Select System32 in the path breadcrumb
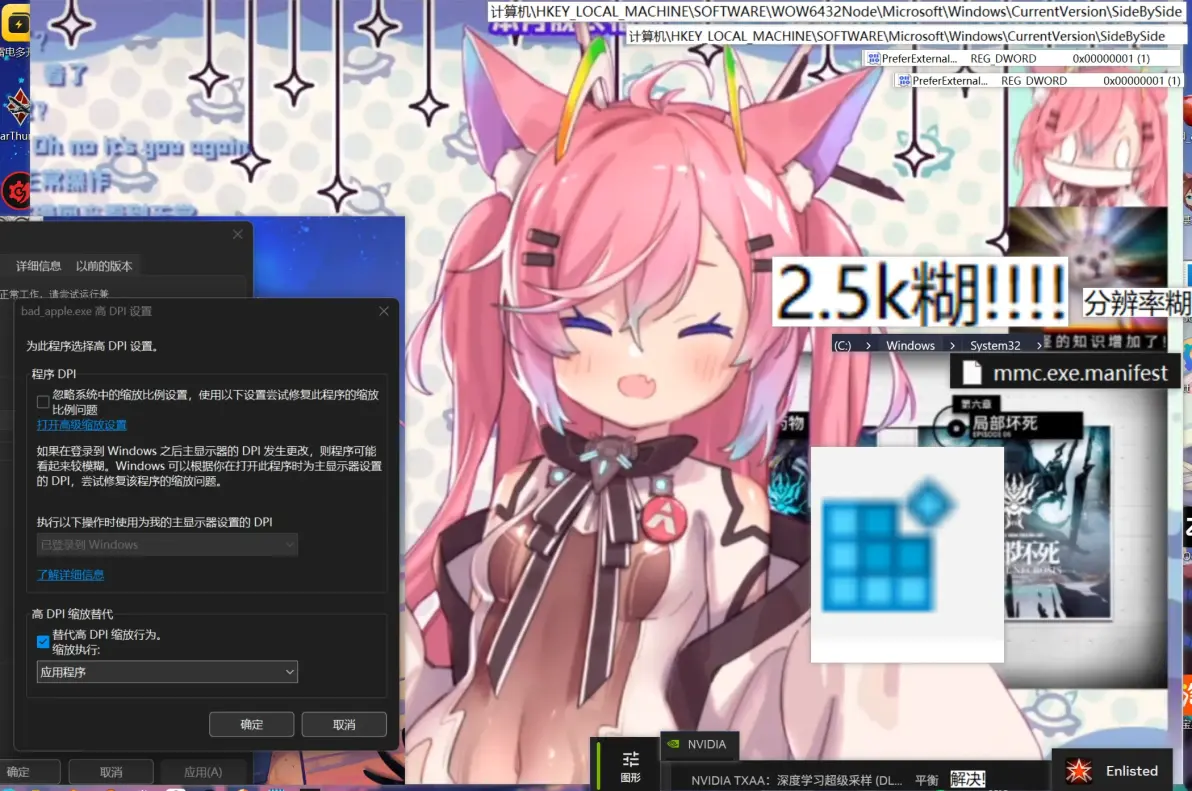Viewport: 1192px width, 791px height. tap(995, 345)
